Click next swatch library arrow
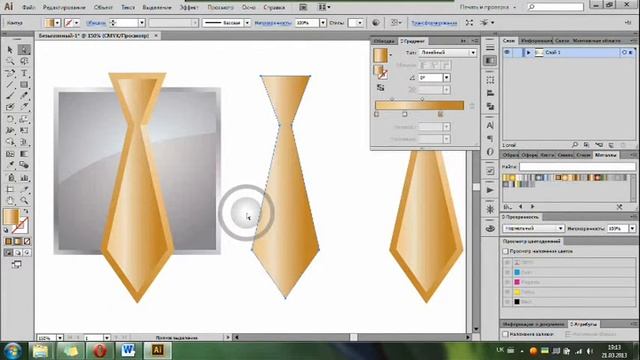The width and height of the screenshot is (640, 360). (532, 207)
